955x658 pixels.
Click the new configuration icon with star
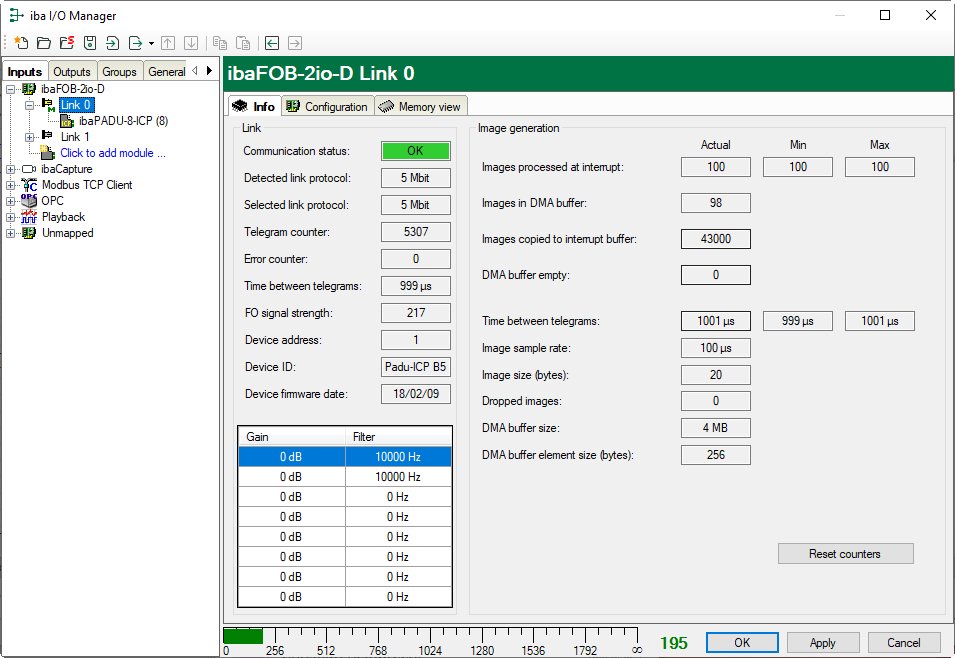pos(20,43)
